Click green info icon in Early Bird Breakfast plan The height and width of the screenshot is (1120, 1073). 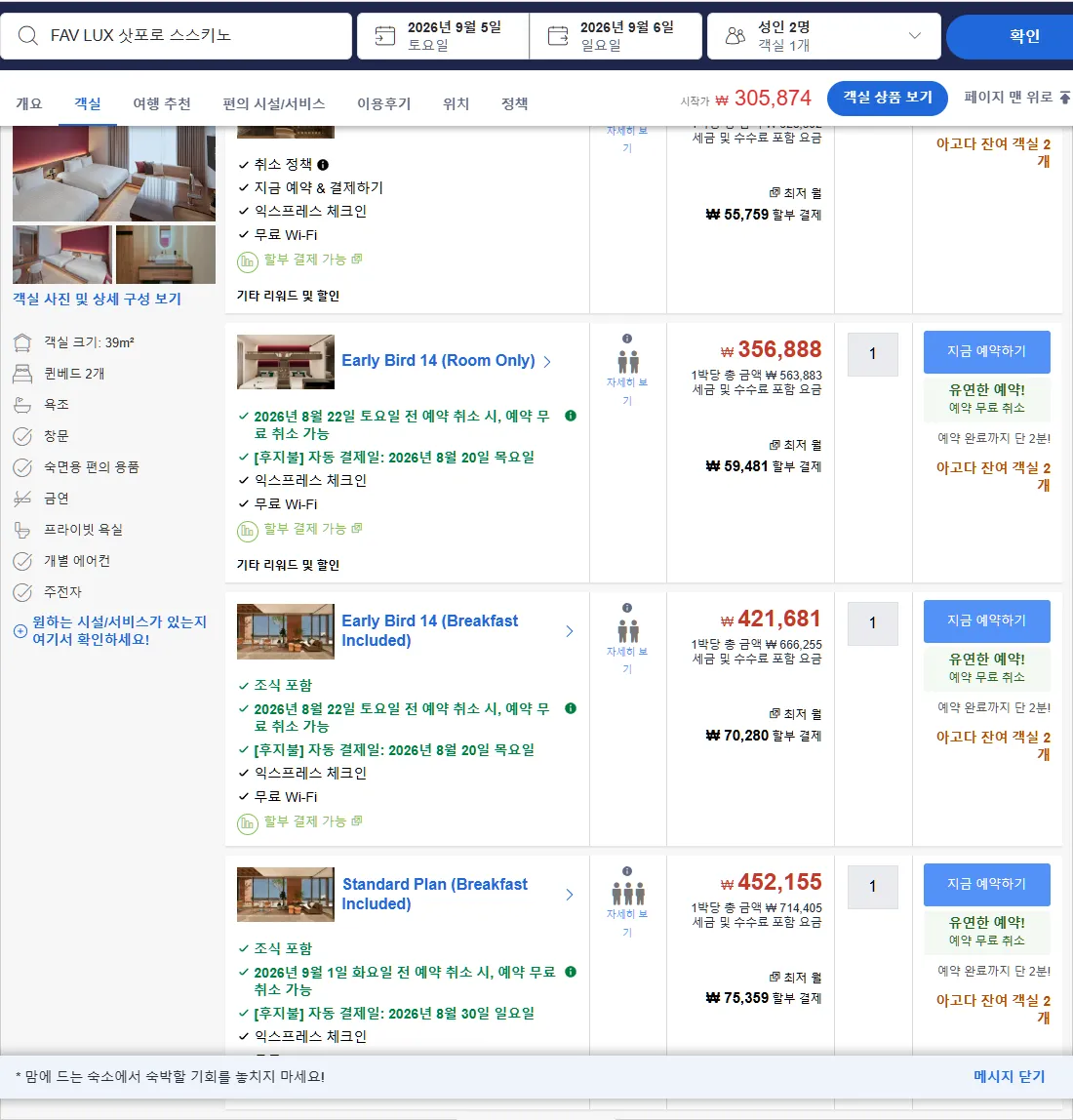[x=571, y=708]
